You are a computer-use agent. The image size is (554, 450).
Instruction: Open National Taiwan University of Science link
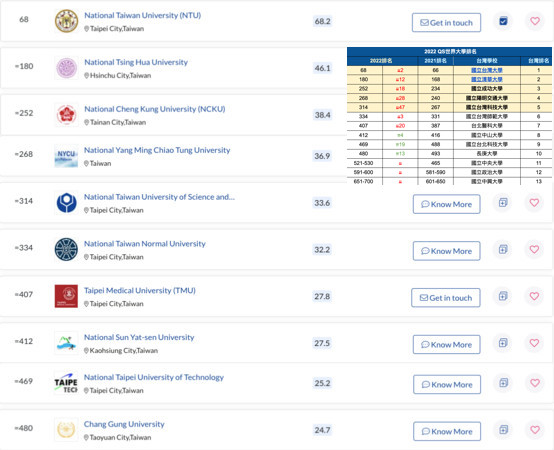(159, 197)
